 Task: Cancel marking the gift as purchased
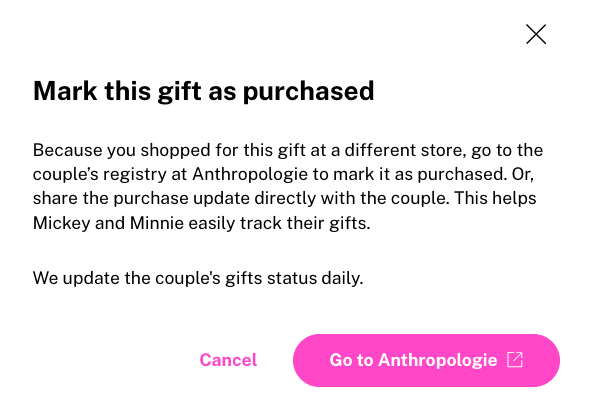228,360
